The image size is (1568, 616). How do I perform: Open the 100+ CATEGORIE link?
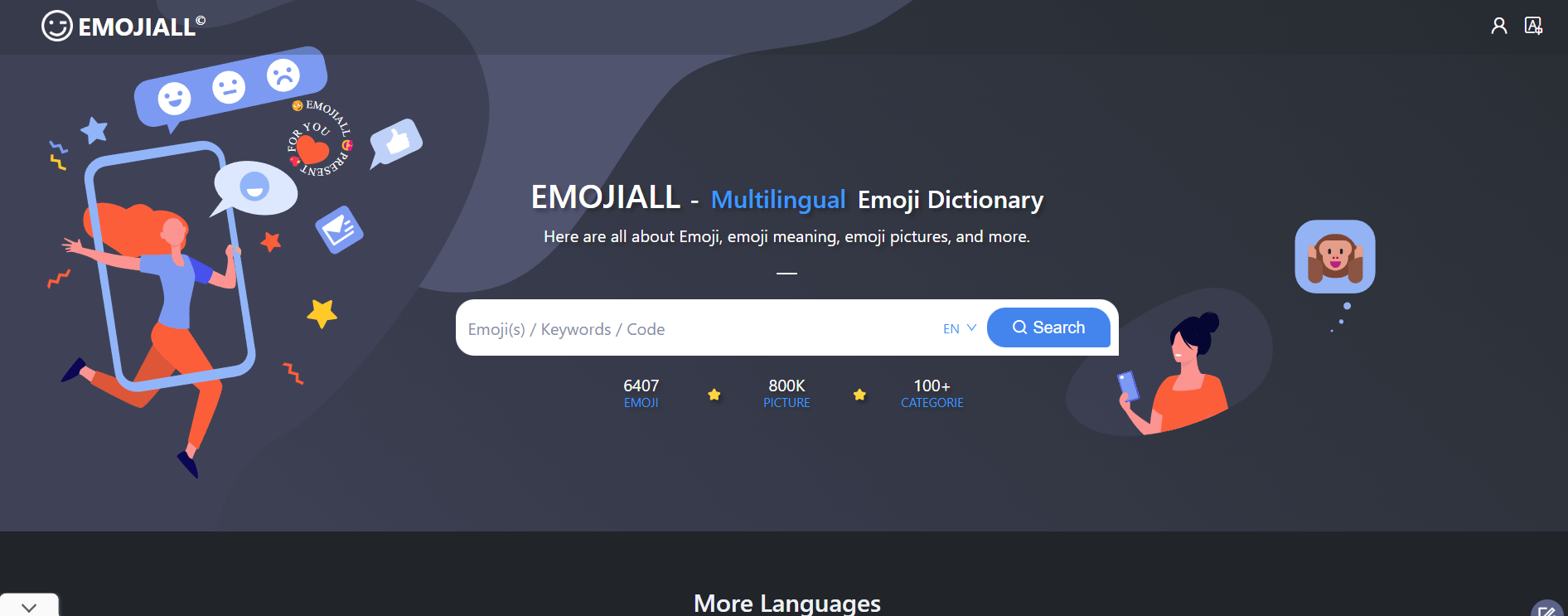click(x=932, y=394)
